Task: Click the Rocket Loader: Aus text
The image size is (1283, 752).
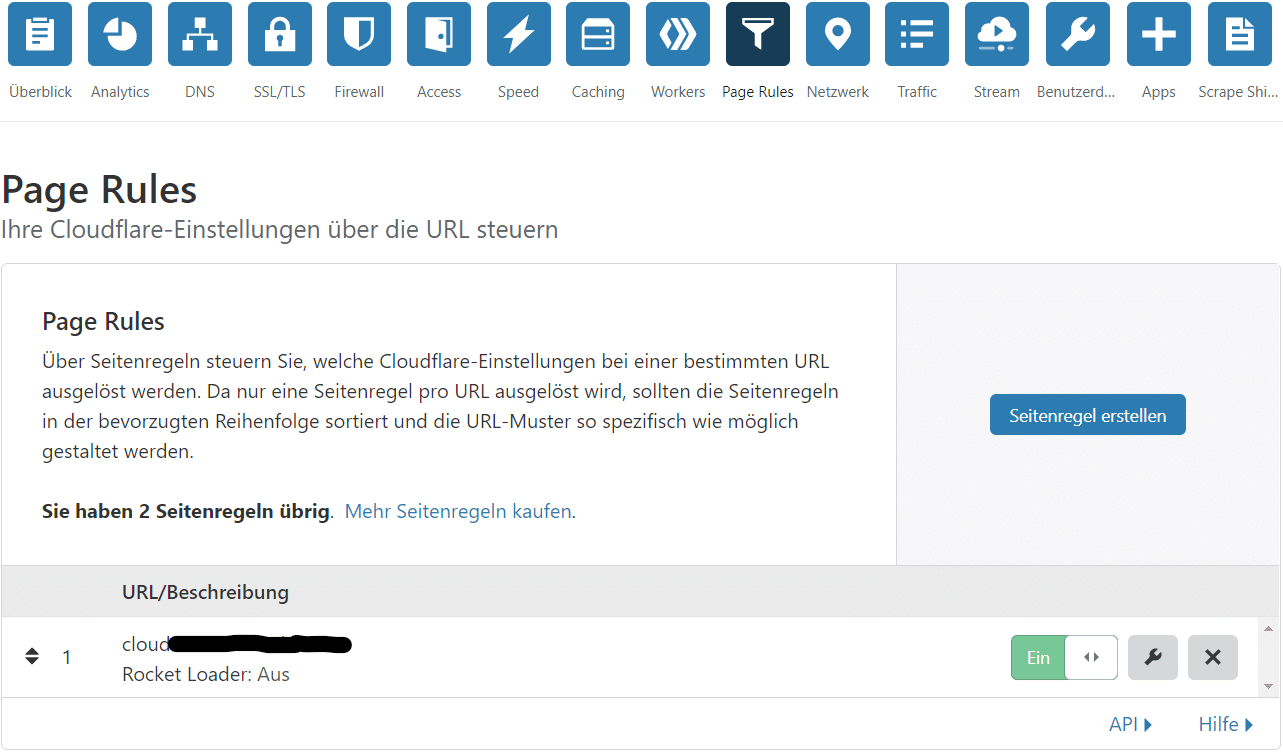Action: click(x=206, y=674)
